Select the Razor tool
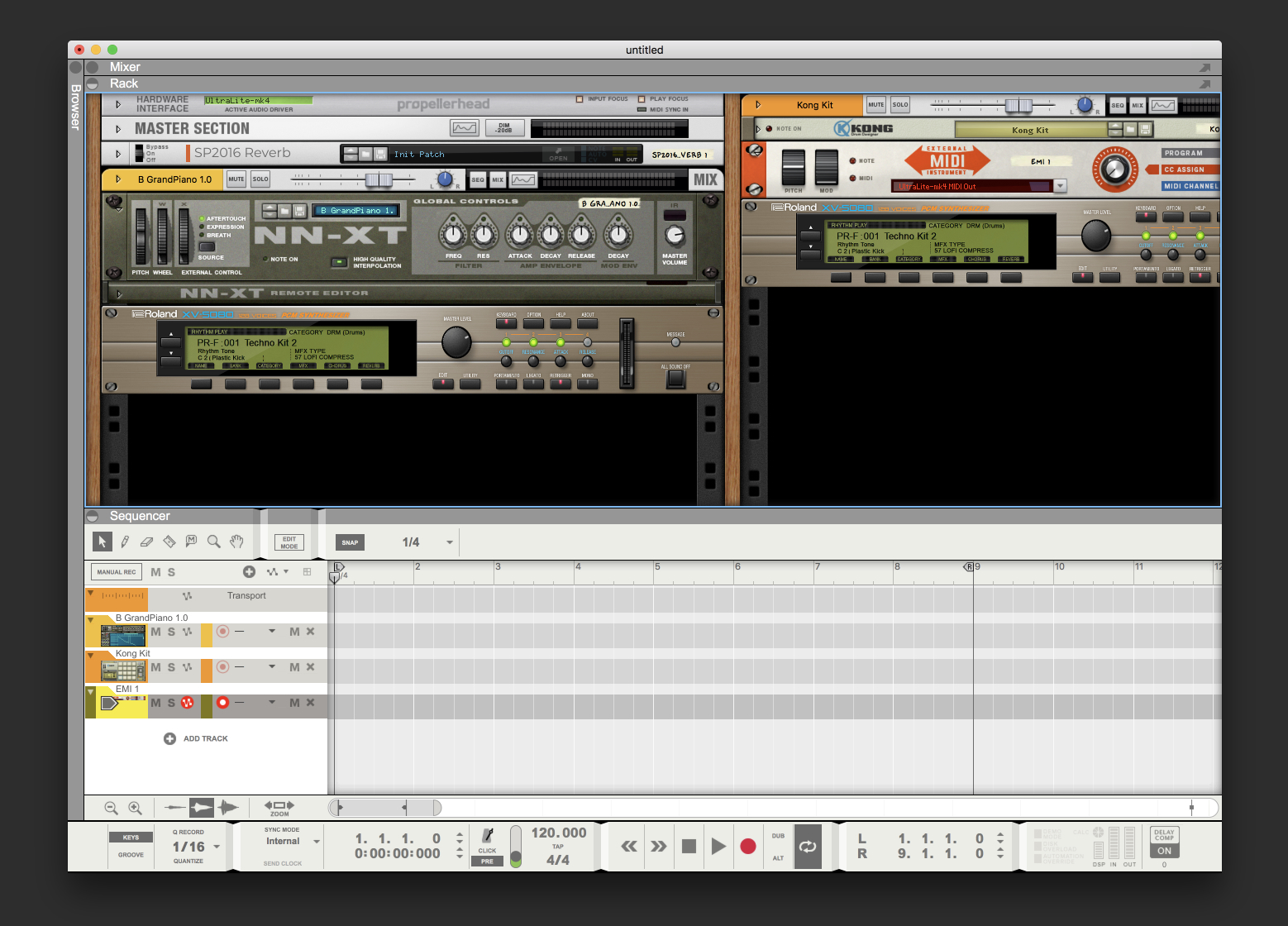 coord(169,542)
